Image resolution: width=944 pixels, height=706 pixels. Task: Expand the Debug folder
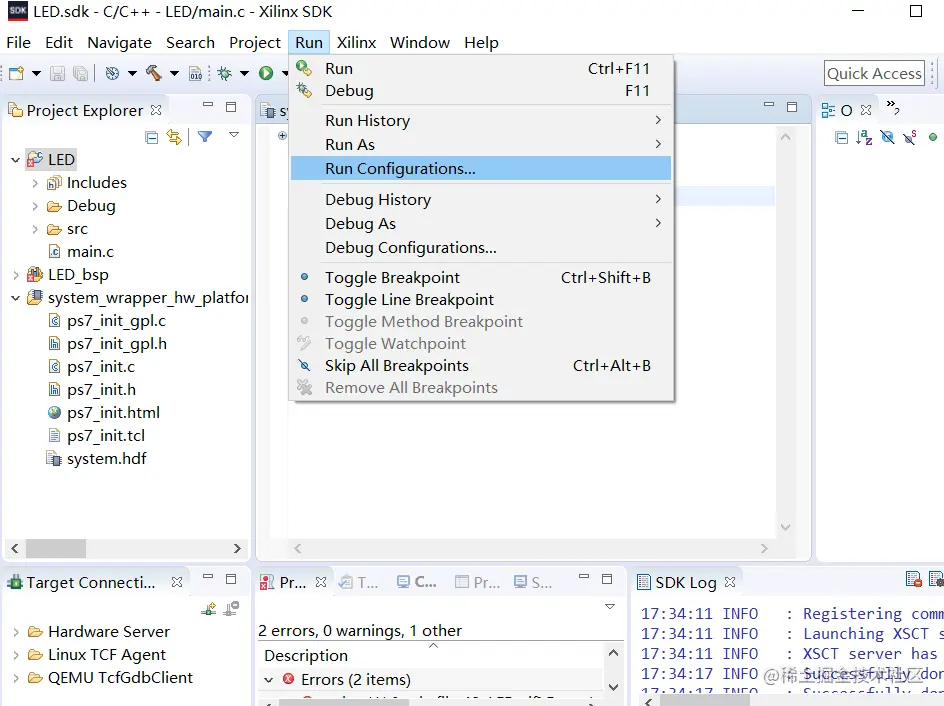(35, 206)
